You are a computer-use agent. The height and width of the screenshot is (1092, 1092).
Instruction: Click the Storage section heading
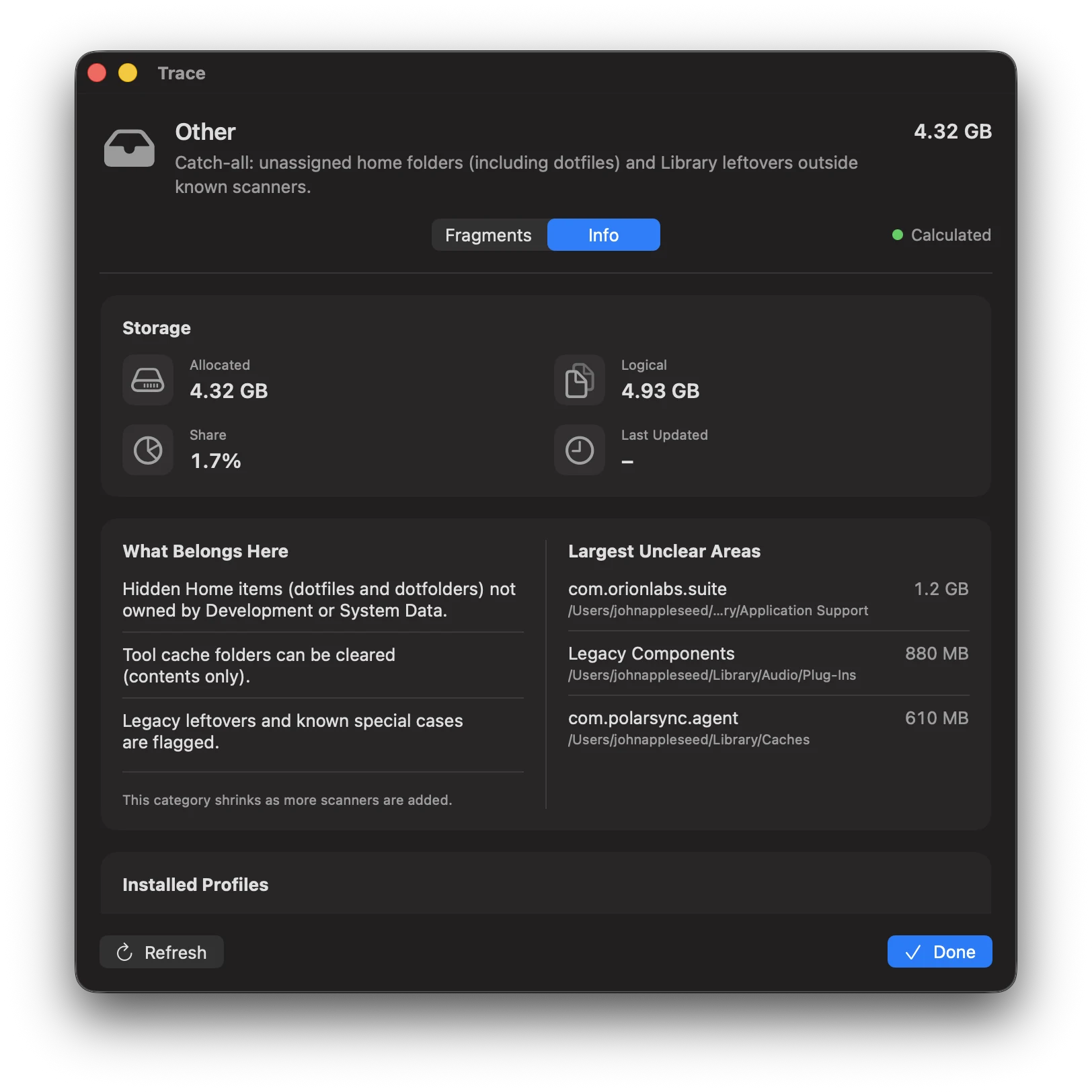(157, 328)
